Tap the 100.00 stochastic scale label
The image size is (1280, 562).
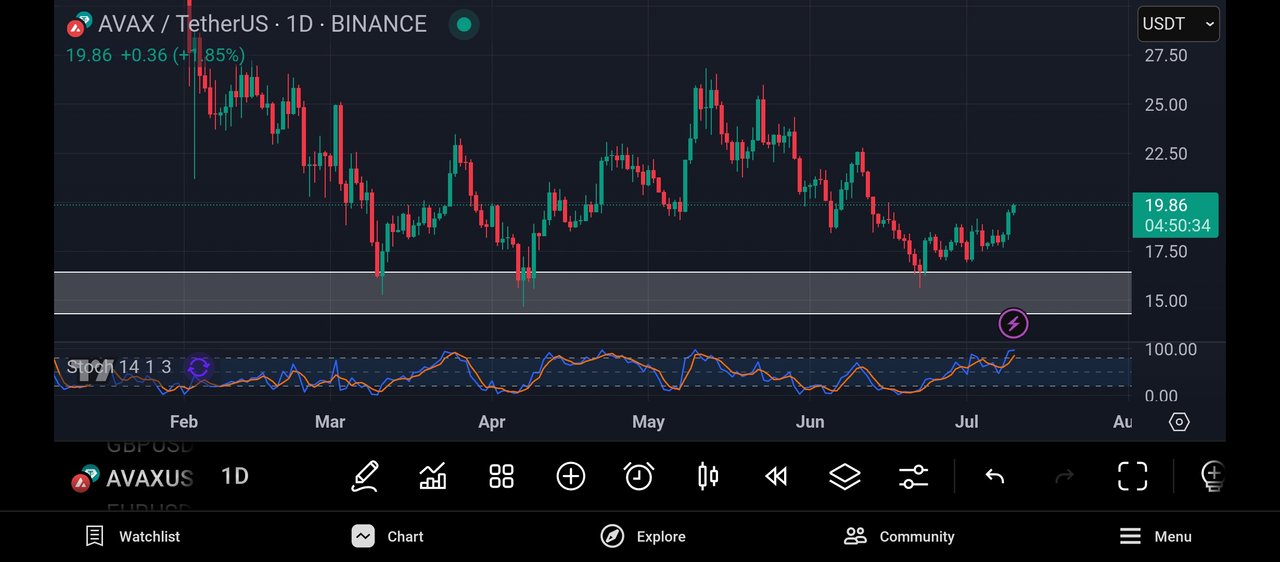click(x=1170, y=350)
